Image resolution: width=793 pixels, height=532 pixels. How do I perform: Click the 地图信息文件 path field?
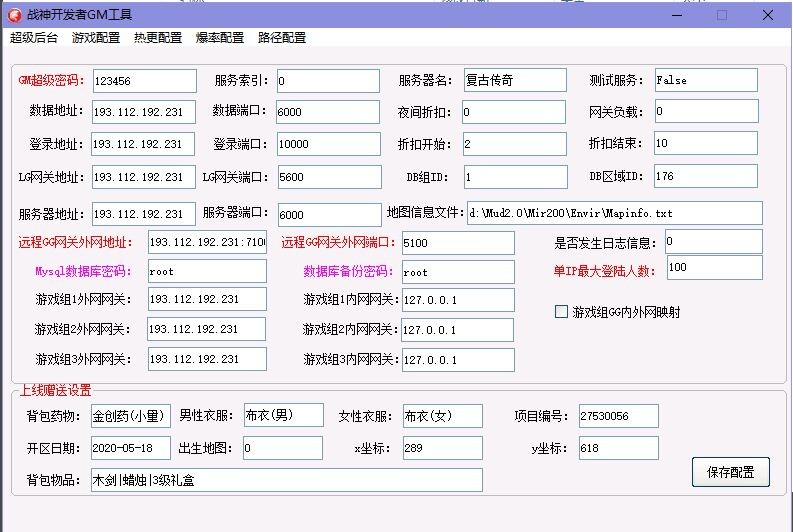(x=613, y=213)
